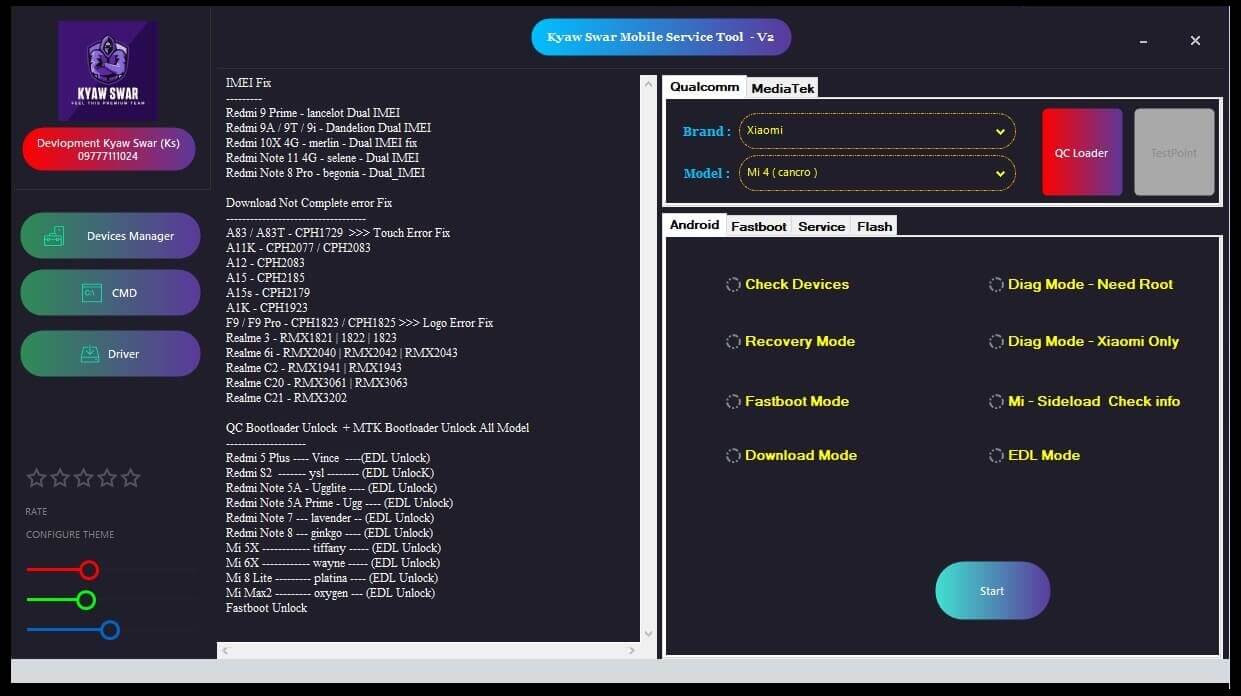Click the Download Not Complete error Fix heading
Screen dimensions: 1241x696
click(x=309, y=203)
